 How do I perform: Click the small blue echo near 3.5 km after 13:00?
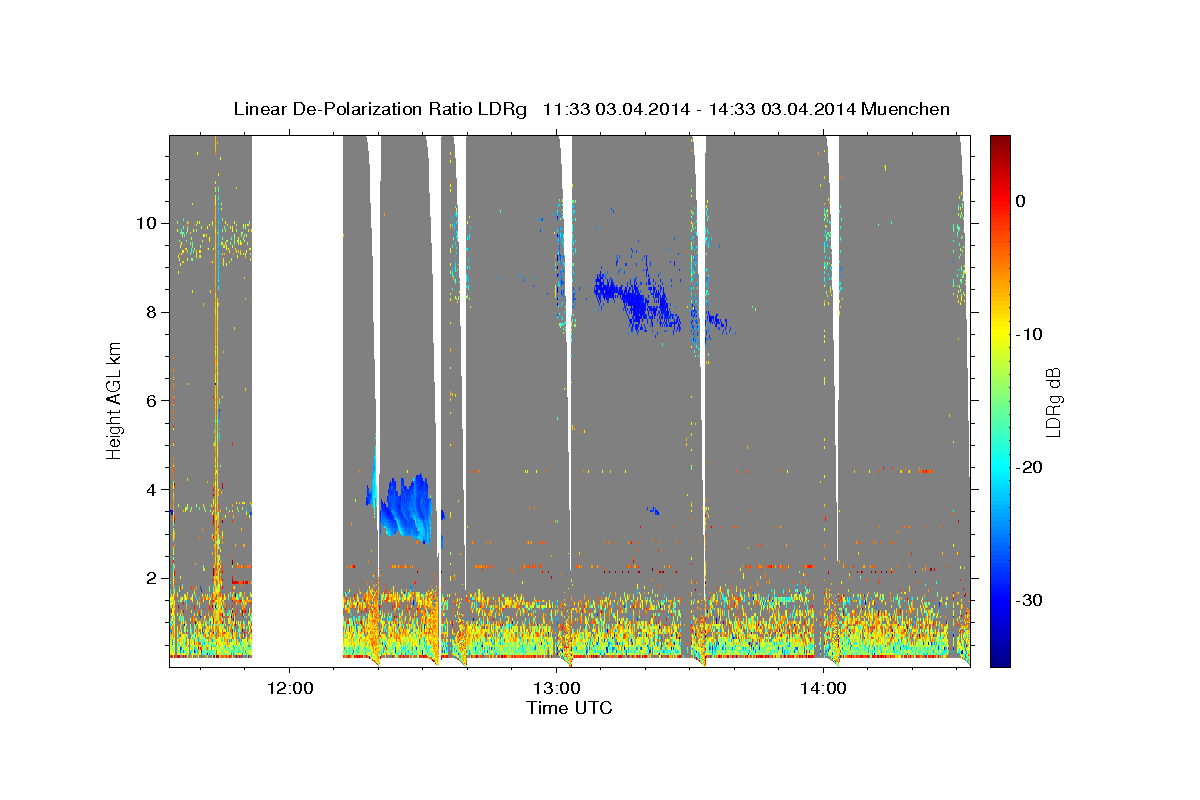pyautogui.click(x=653, y=511)
